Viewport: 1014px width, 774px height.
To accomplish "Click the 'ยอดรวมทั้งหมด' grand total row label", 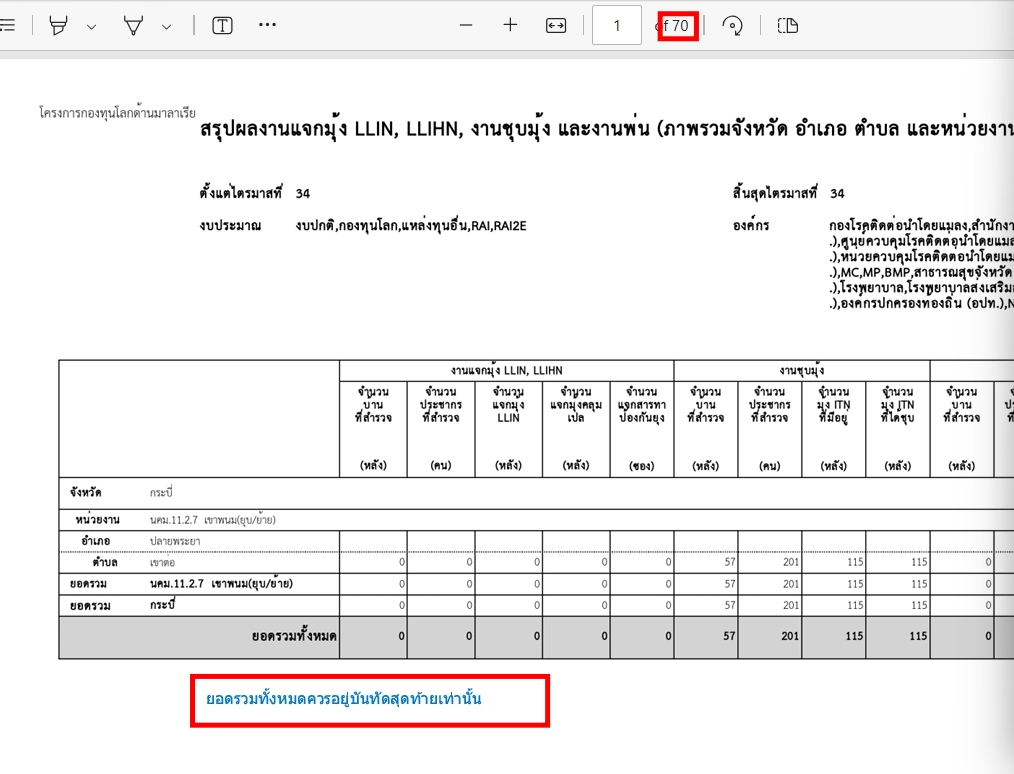I will 294,636.
